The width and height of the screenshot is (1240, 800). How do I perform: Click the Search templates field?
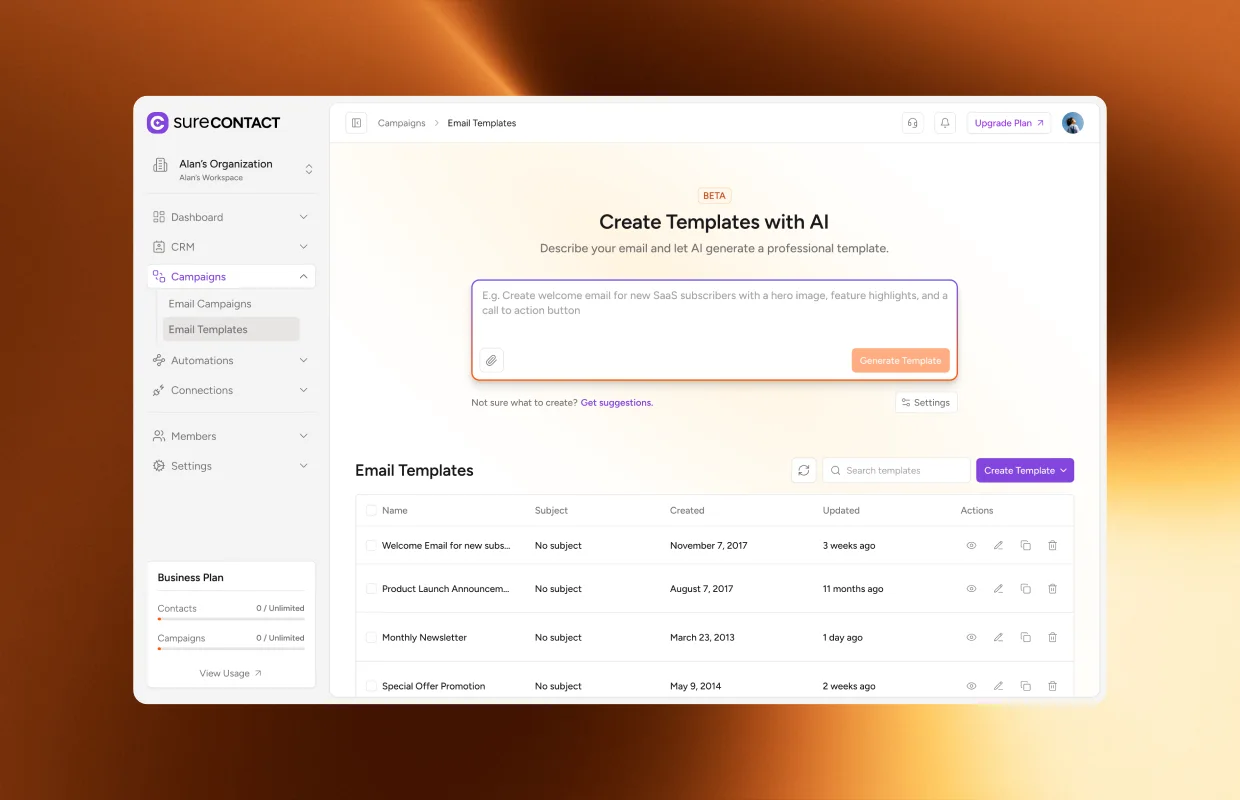[896, 470]
